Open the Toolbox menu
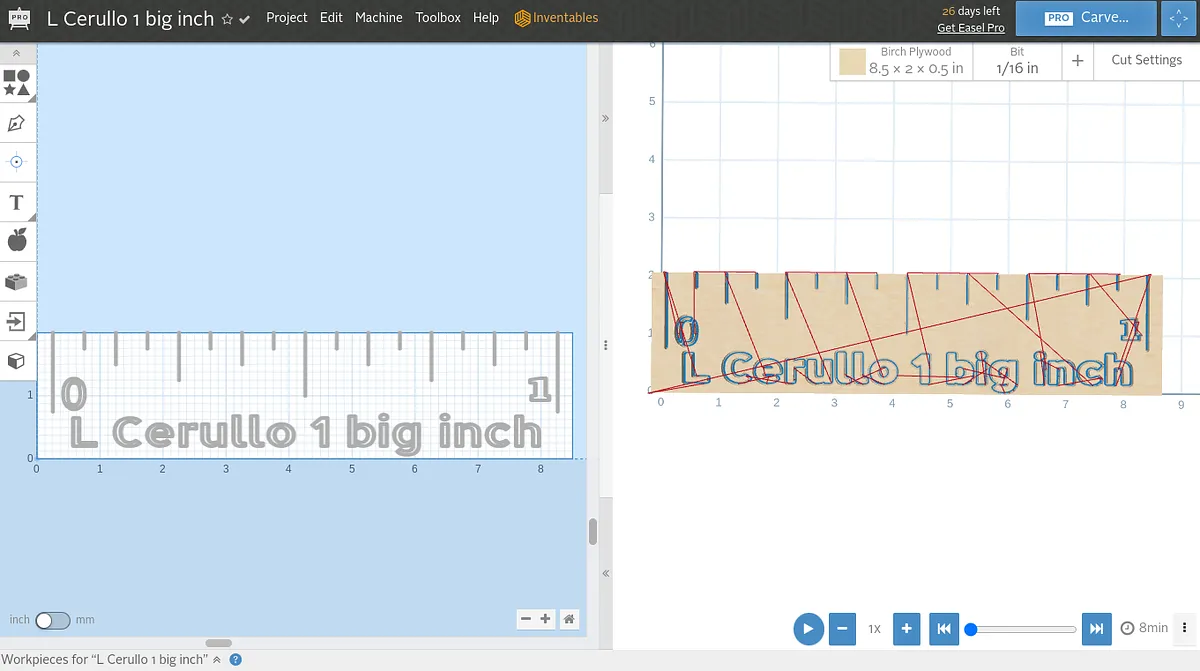Screen dimensions: 1200x671 (x=438, y=18)
